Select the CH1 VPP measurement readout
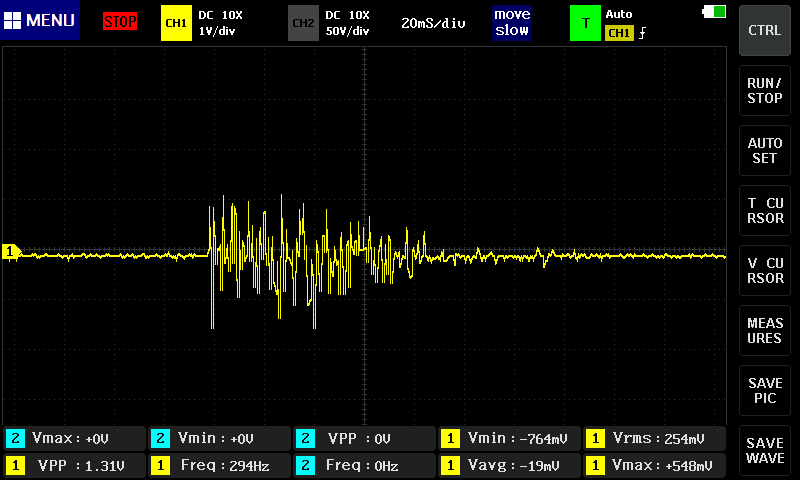This screenshot has width=800, height=480. click(74, 465)
